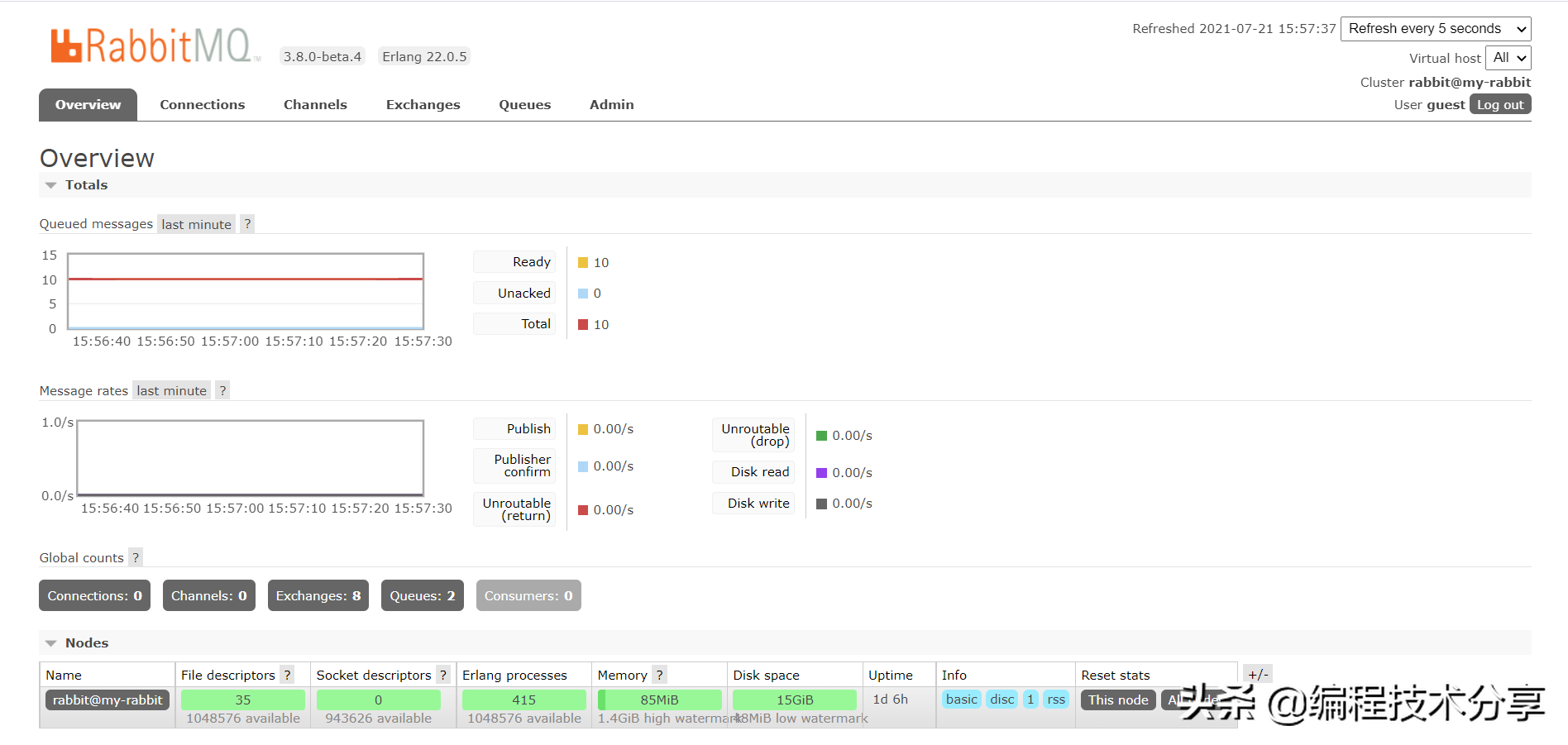Click Consumers: 0 count badge
This screenshot has width=1568, height=745.
pos(528,595)
